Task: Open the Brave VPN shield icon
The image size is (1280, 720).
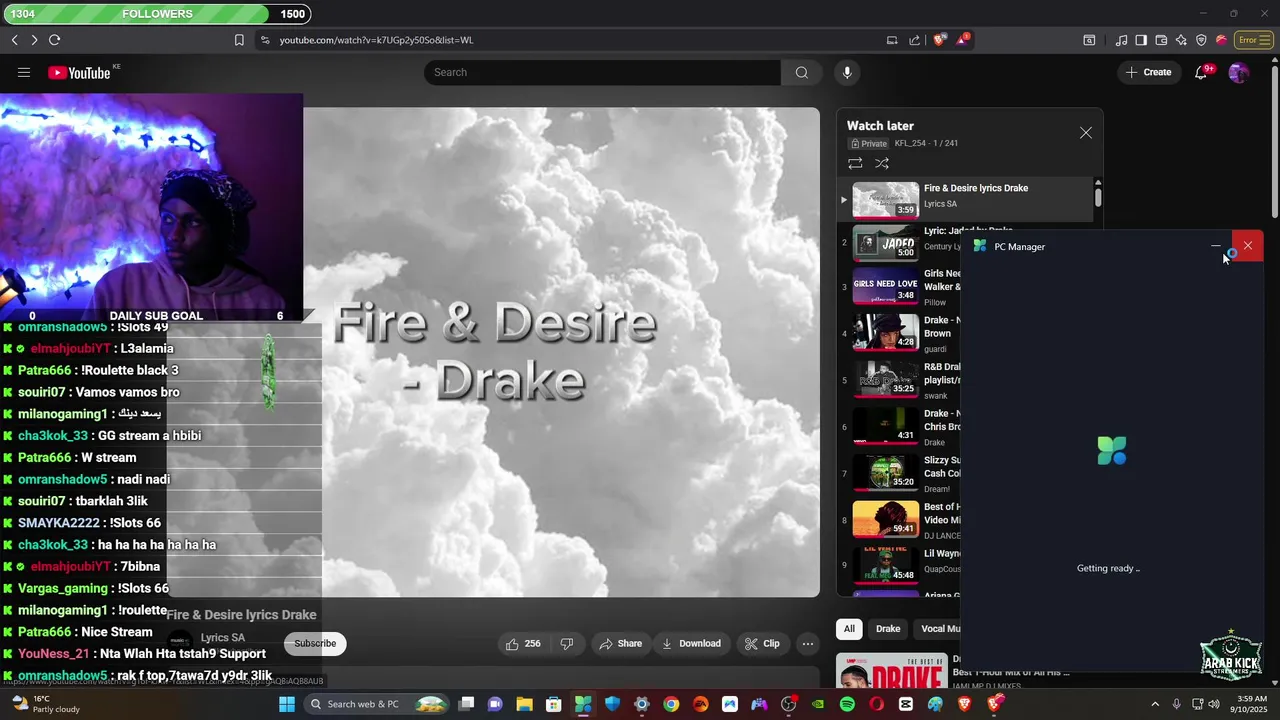Action: pos(1201,40)
